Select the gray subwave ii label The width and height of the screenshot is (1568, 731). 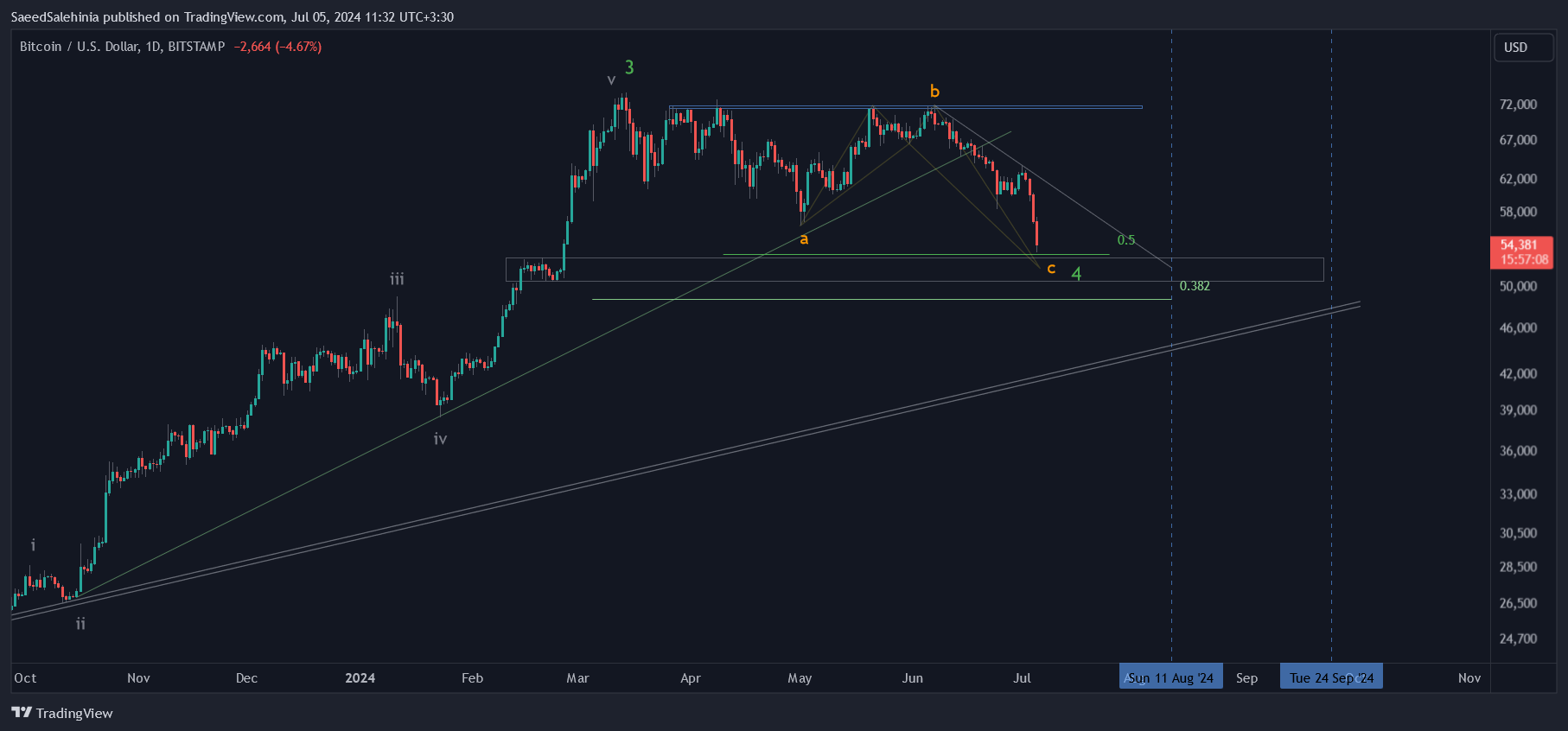[80, 623]
